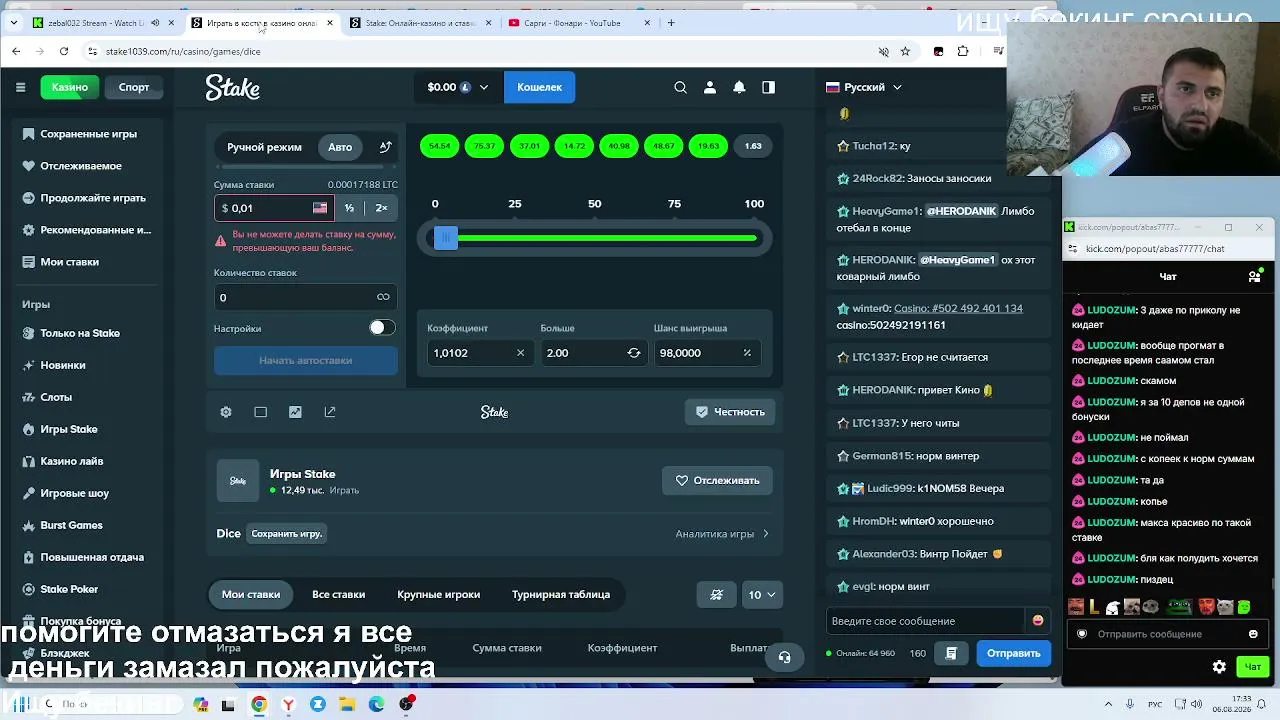Send chat message with Отправить
This screenshot has height=720, width=1280.
coord(1014,653)
